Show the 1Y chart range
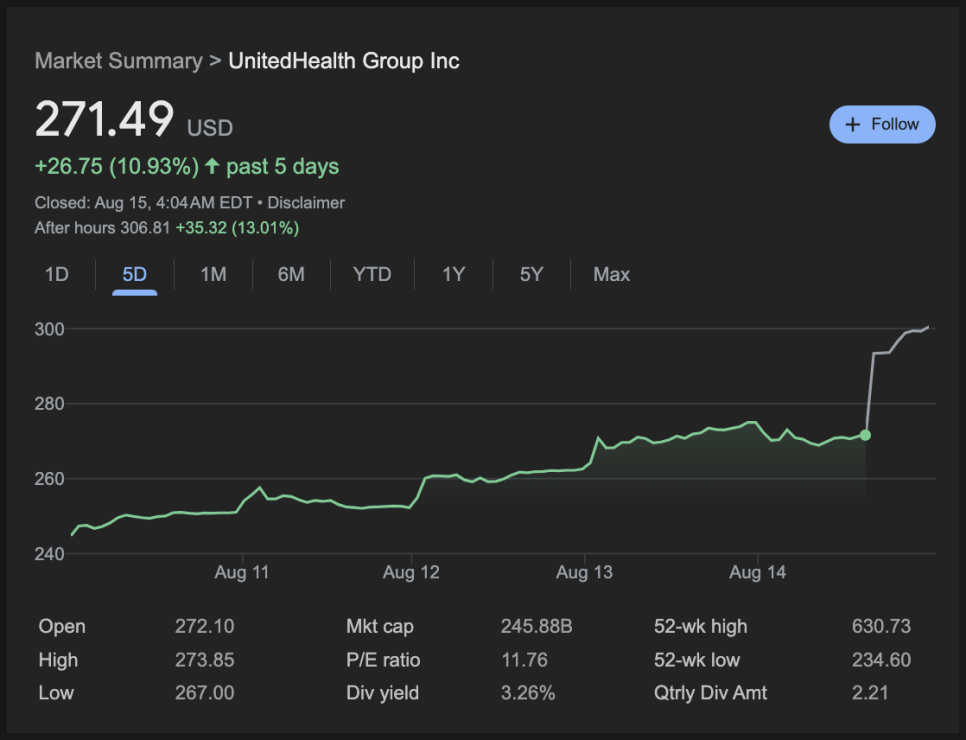 (x=453, y=274)
